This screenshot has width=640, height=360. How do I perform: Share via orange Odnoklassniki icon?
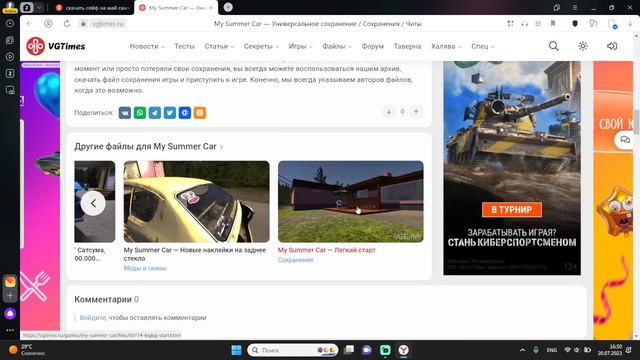pos(200,113)
